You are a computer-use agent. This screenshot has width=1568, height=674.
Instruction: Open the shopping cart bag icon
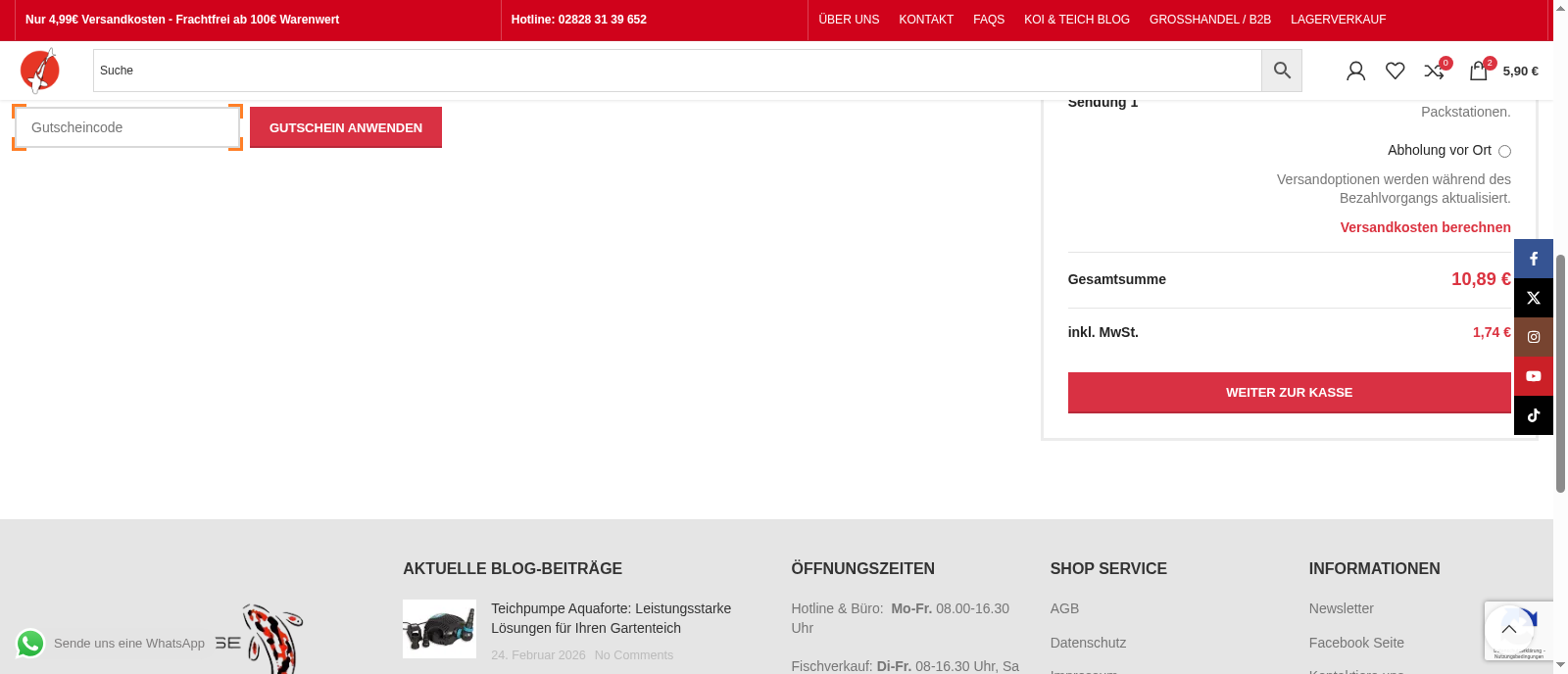1478,71
